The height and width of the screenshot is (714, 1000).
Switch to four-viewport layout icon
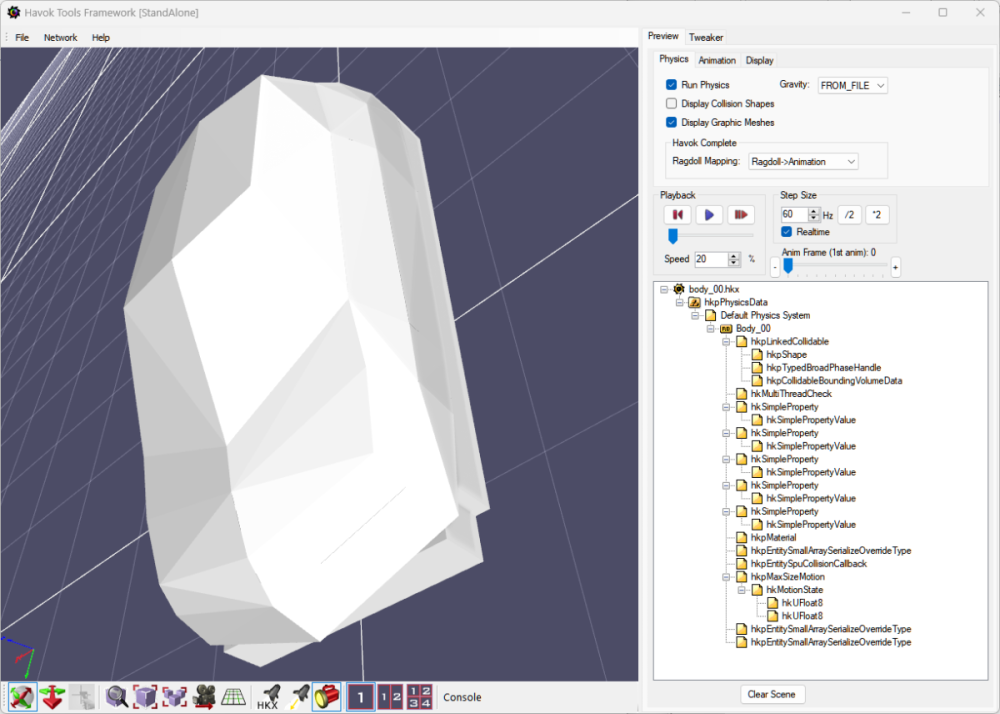point(420,696)
